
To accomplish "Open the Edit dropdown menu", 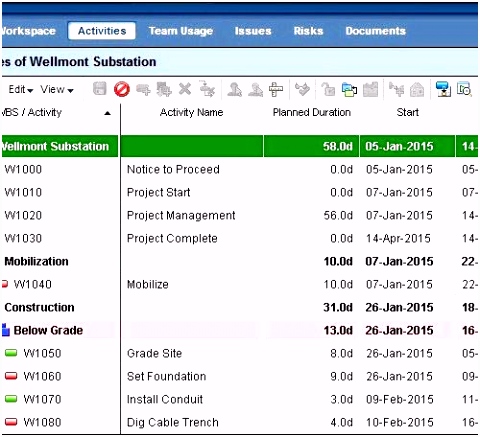I will [21, 89].
